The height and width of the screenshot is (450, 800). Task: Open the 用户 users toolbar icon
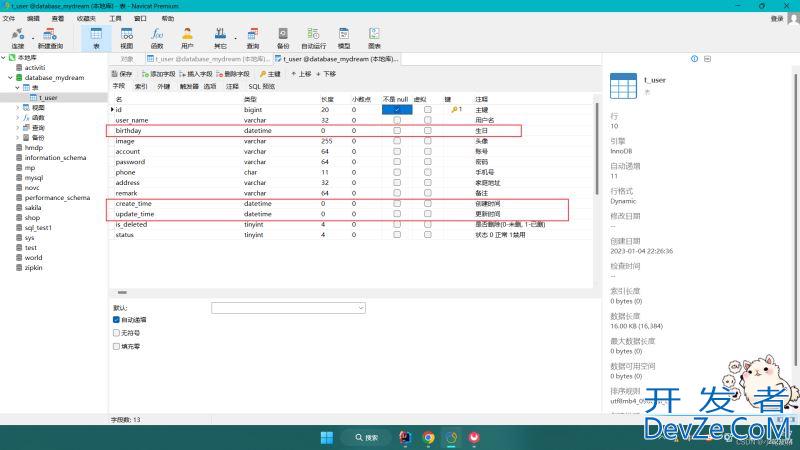187,35
